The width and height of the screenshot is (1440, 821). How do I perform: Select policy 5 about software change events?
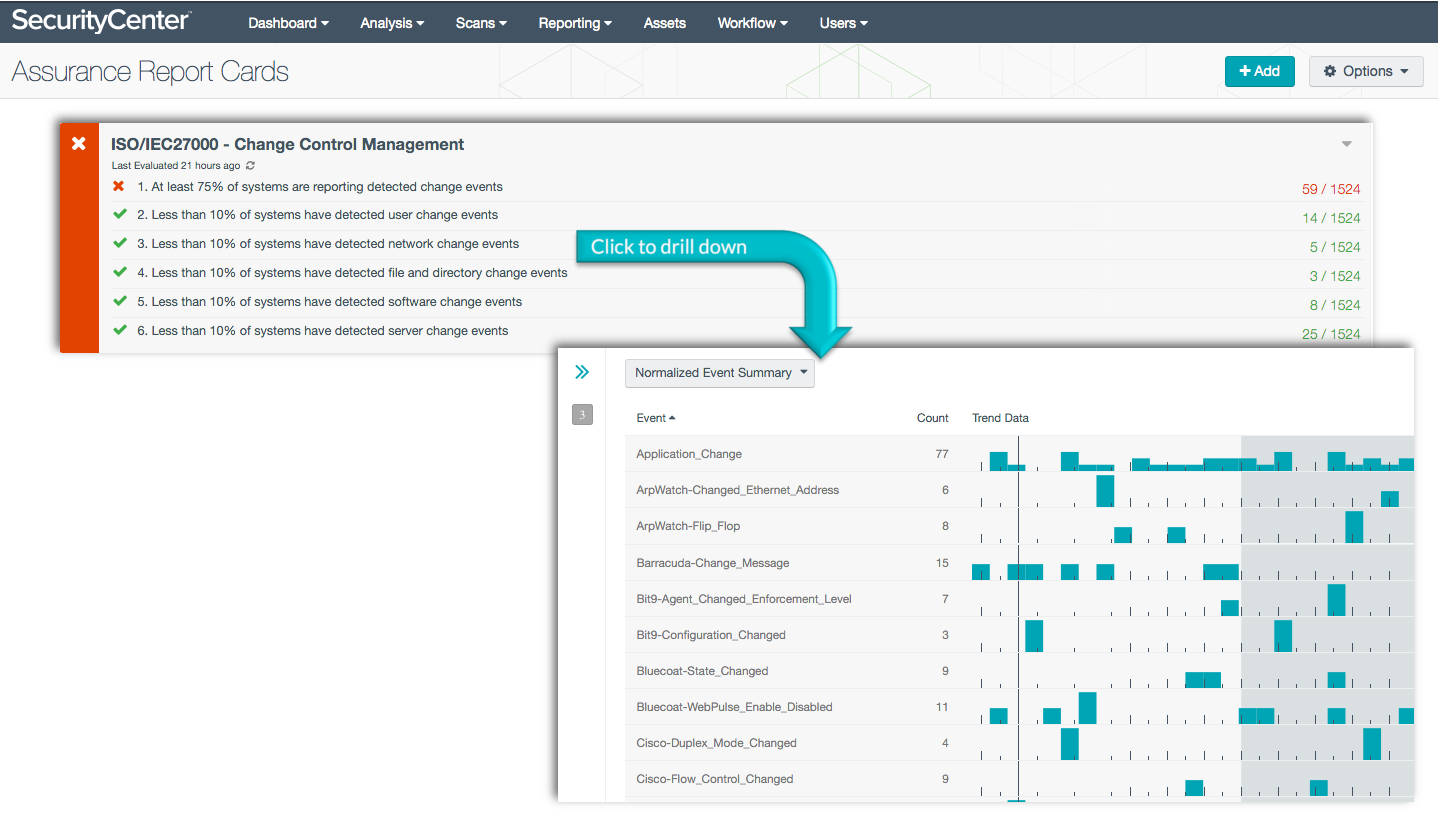pyautogui.click(x=329, y=302)
